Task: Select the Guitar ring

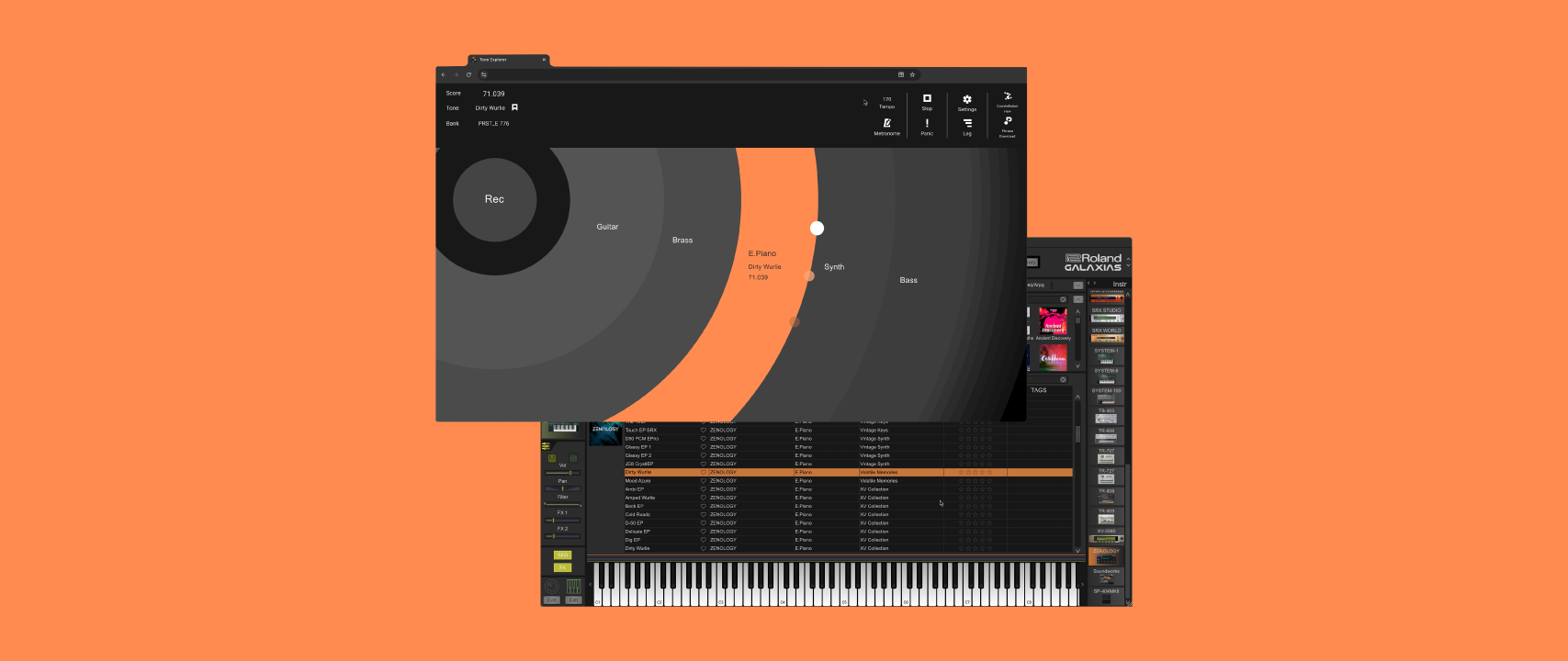Action: coord(607,227)
